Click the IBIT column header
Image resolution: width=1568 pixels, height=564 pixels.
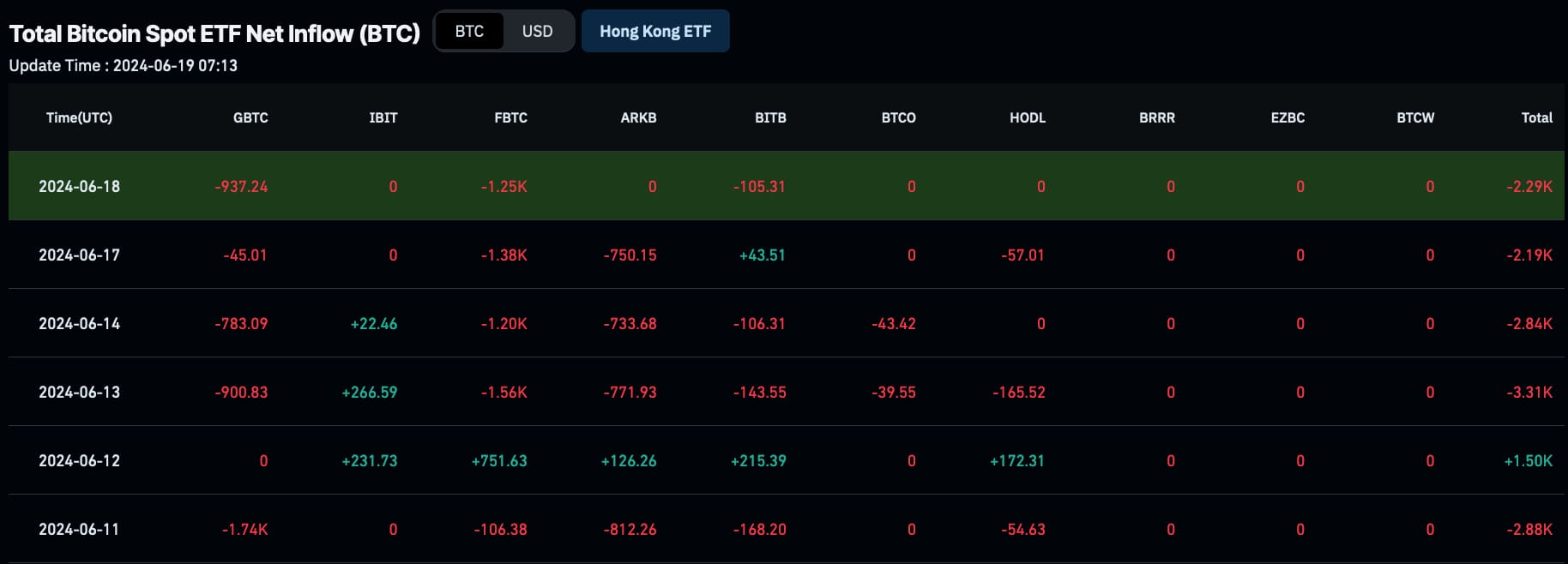tap(383, 117)
